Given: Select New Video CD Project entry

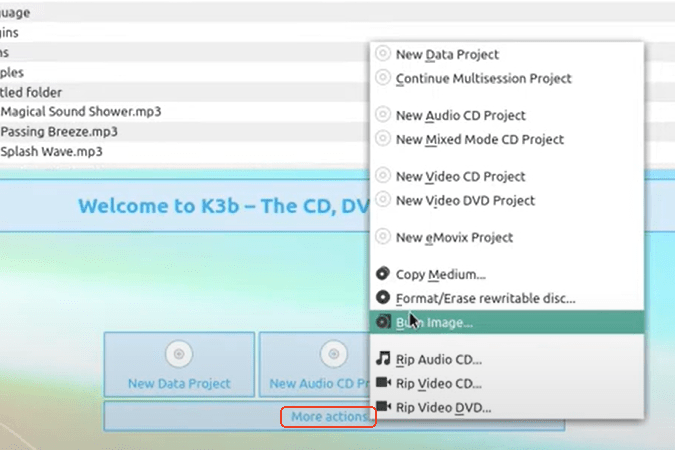Looking at the screenshot, I should pos(460,176).
